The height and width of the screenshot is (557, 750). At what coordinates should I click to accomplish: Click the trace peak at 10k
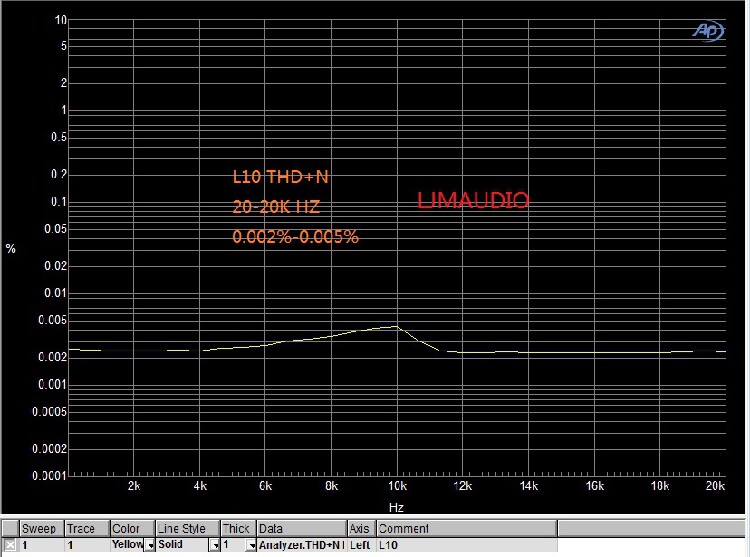[397, 327]
